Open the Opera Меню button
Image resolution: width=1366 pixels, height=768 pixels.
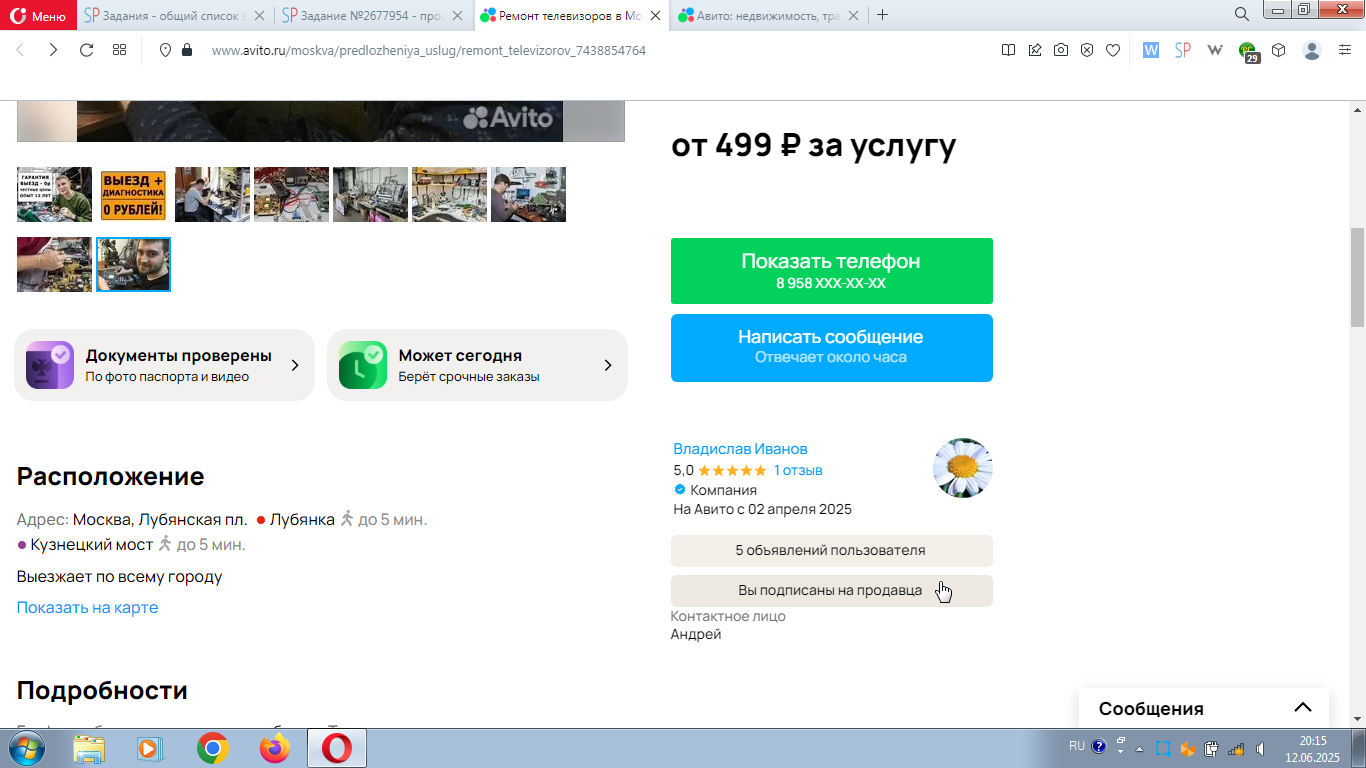coord(38,15)
